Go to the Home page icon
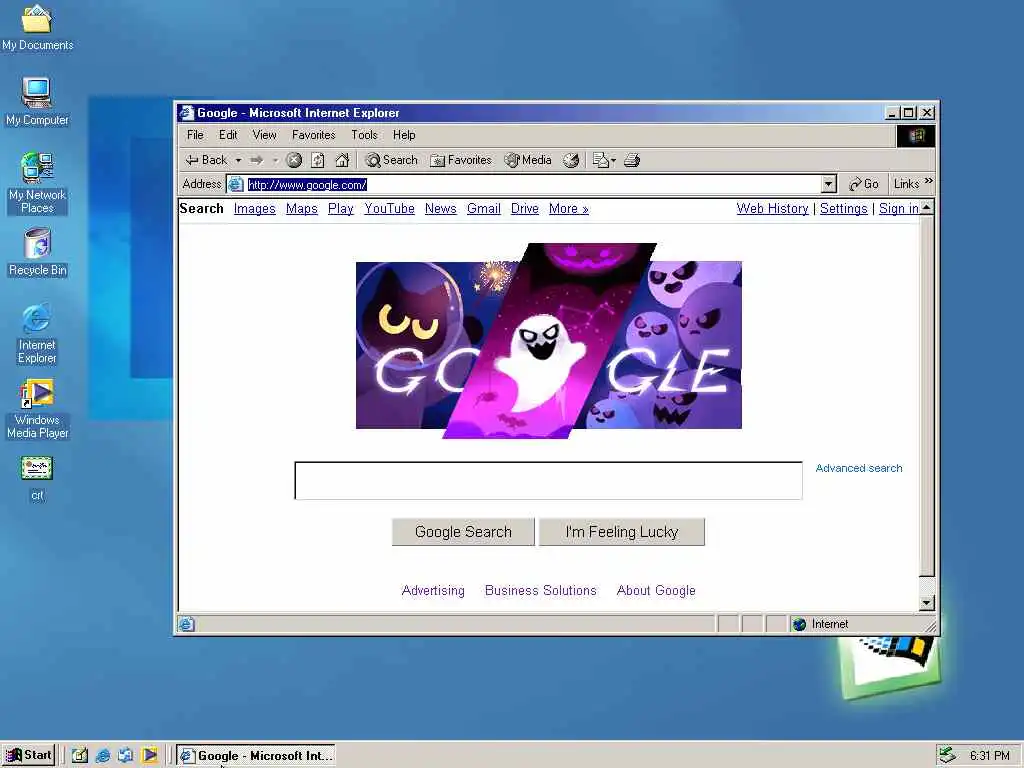This screenshot has height=768, width=1024. [x=342, y=160]
